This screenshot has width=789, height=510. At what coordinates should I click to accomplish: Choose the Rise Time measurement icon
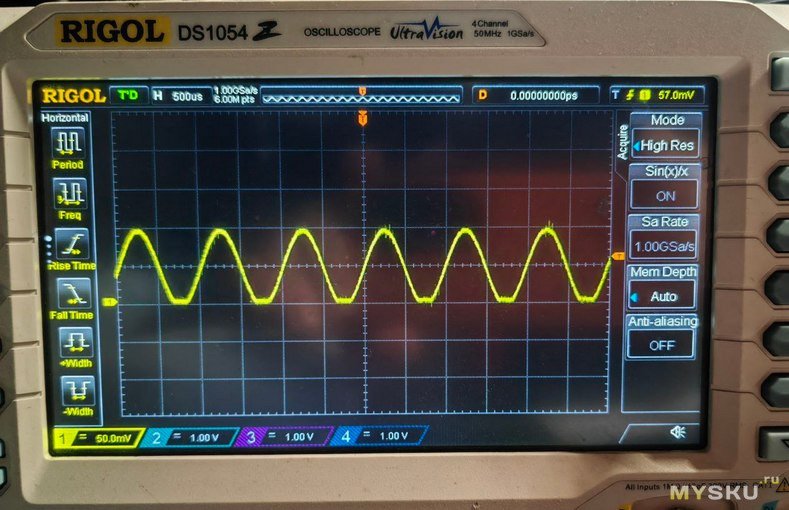[x=71, y=244]
